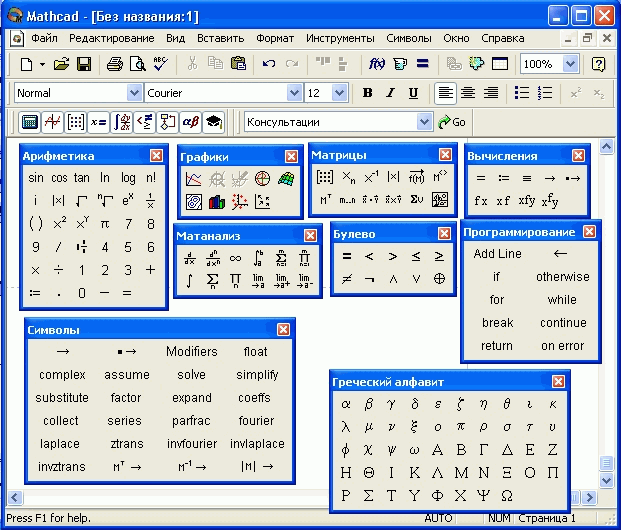Click the Save diskette icon

[84, 64]
